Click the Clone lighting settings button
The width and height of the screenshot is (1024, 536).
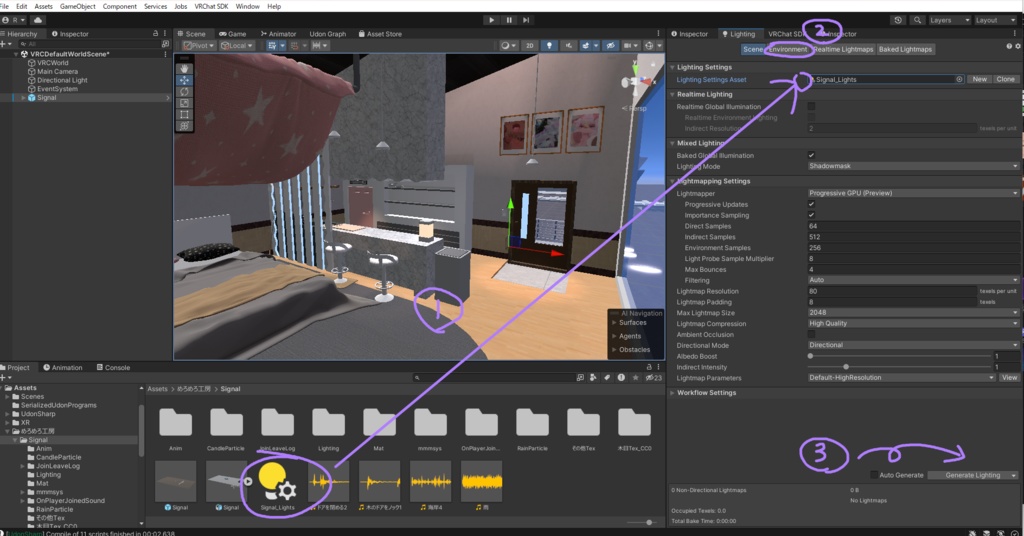[1005, 79]
